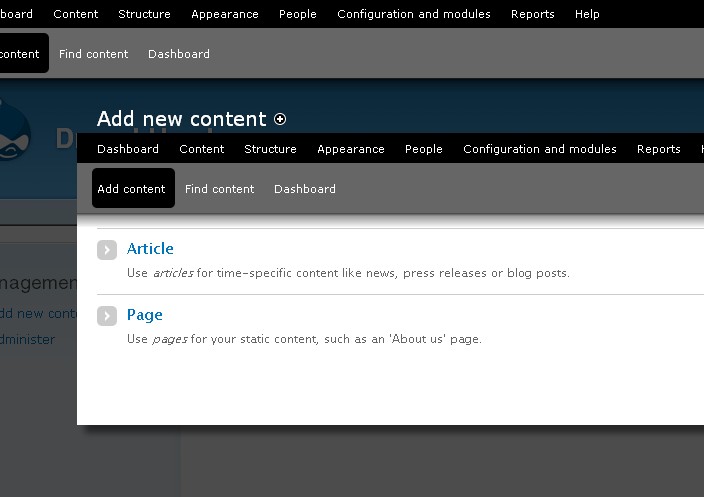Click the arrow icon next to Article
Viewport: 704px width, 497px height.
click(107, 250)
